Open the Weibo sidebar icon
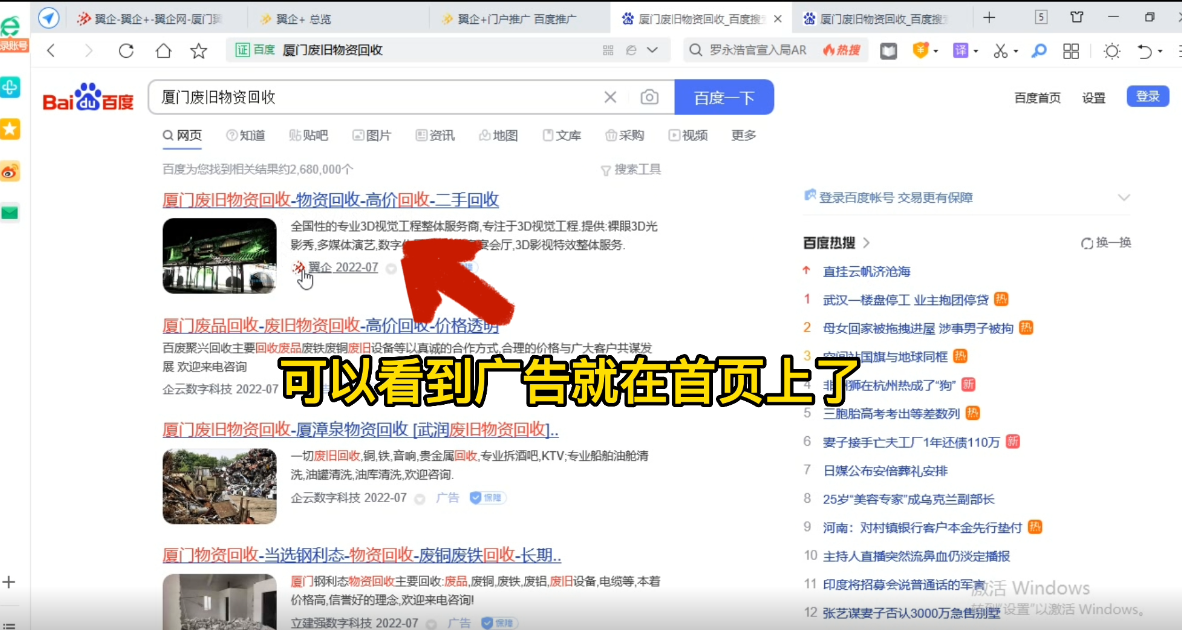The height and width of the screenshot is (630, 1182). pyautogui.click(x=10, y=172)
